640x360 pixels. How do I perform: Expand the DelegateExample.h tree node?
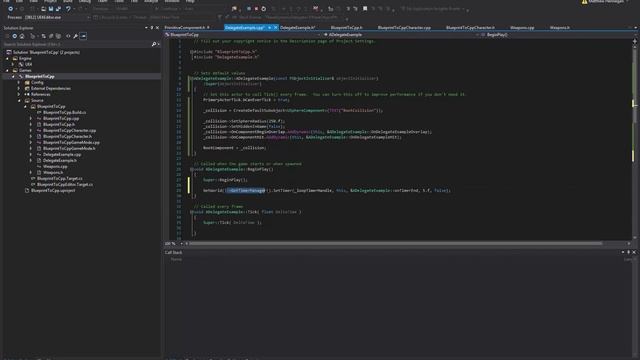[x=31, y=160]
